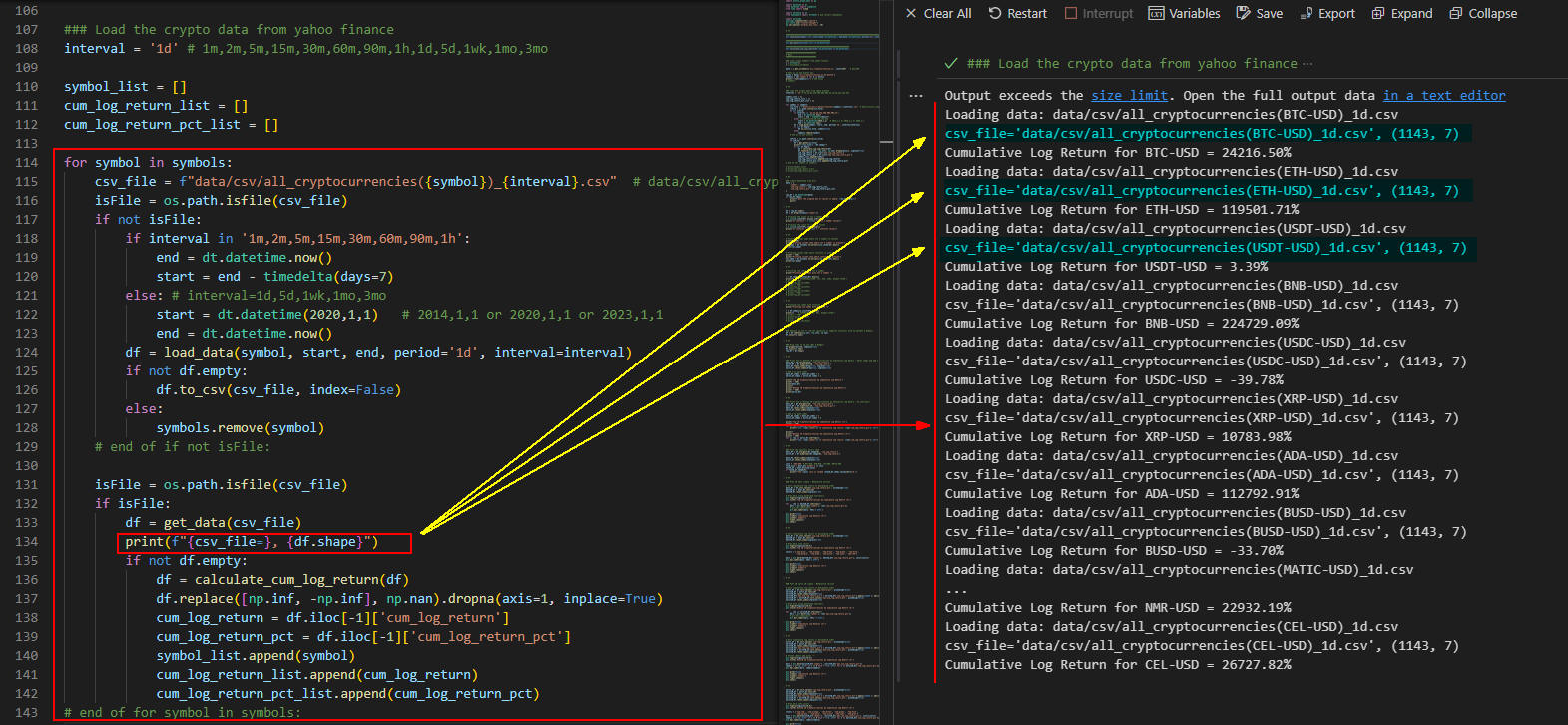Open the Variables viewer
This screenshot has height=725, width=1568.
click(x=1185, y=13)
